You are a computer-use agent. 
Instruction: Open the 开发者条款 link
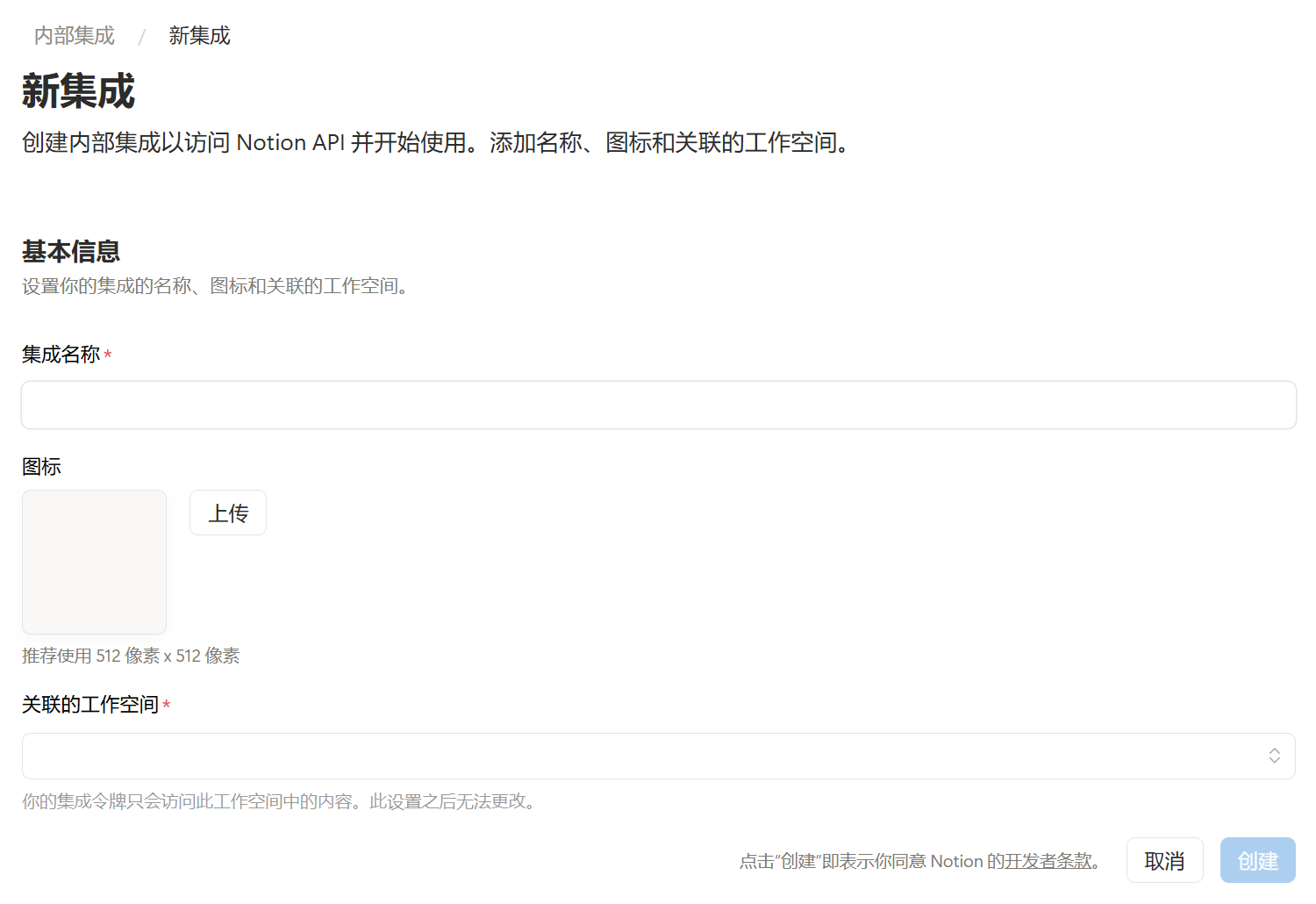[x=1048, y=861]
